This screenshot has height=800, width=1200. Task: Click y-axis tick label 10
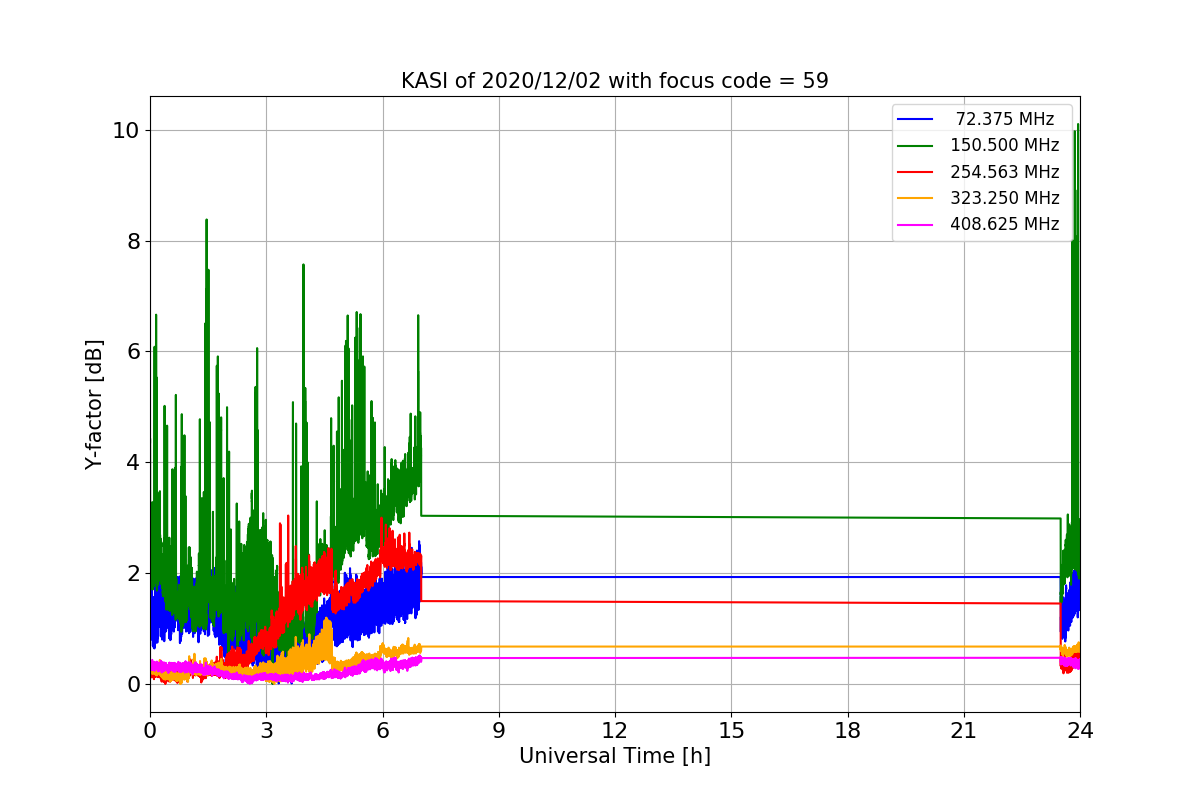point(126,130)
